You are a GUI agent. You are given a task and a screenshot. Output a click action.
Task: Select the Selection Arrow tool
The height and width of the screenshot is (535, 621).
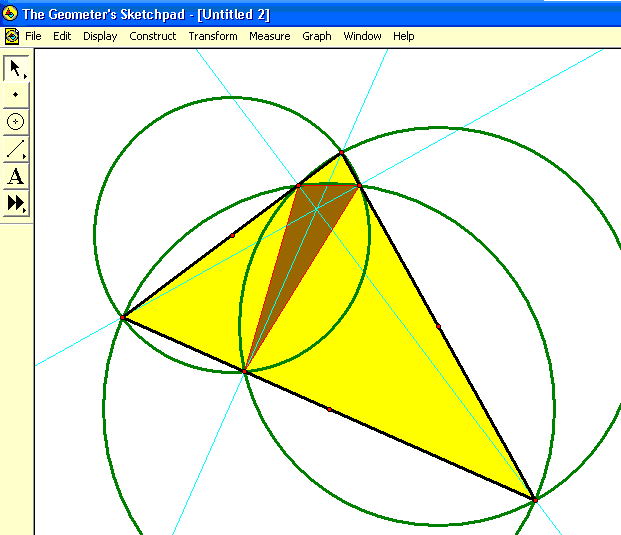tap(16, 68)
